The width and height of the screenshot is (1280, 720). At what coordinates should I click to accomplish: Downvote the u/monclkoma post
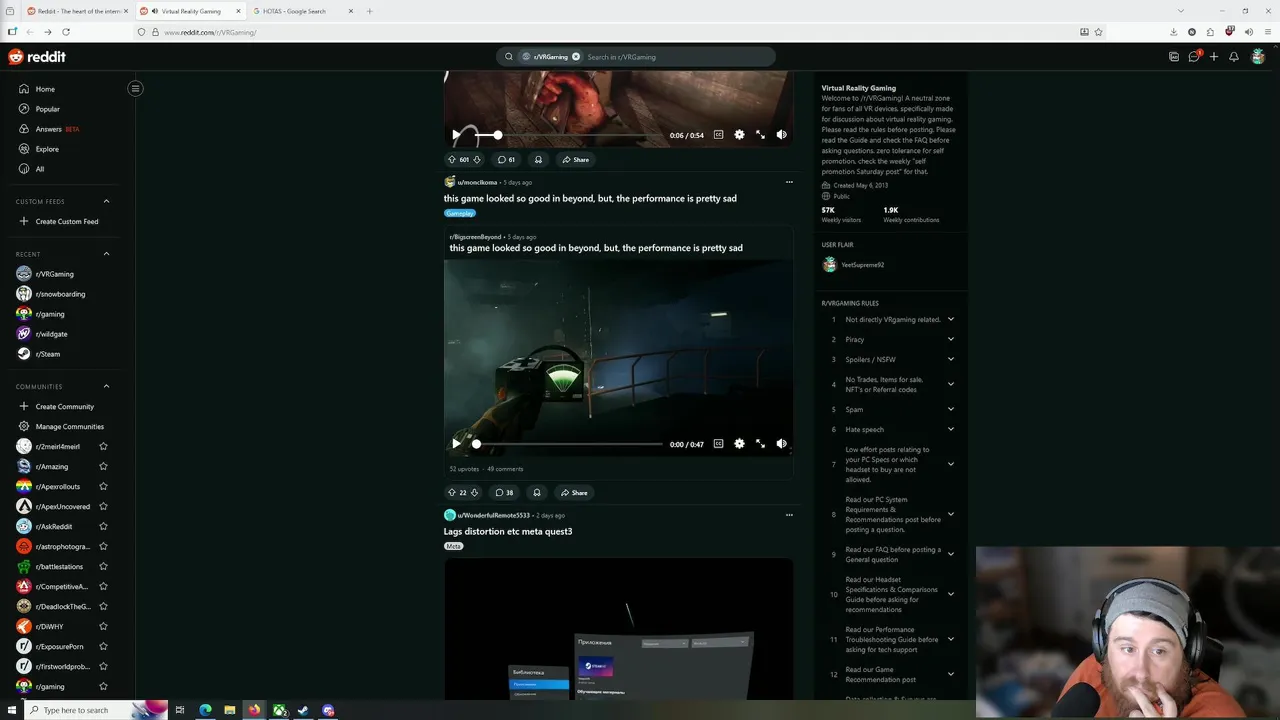pos(474,492)
